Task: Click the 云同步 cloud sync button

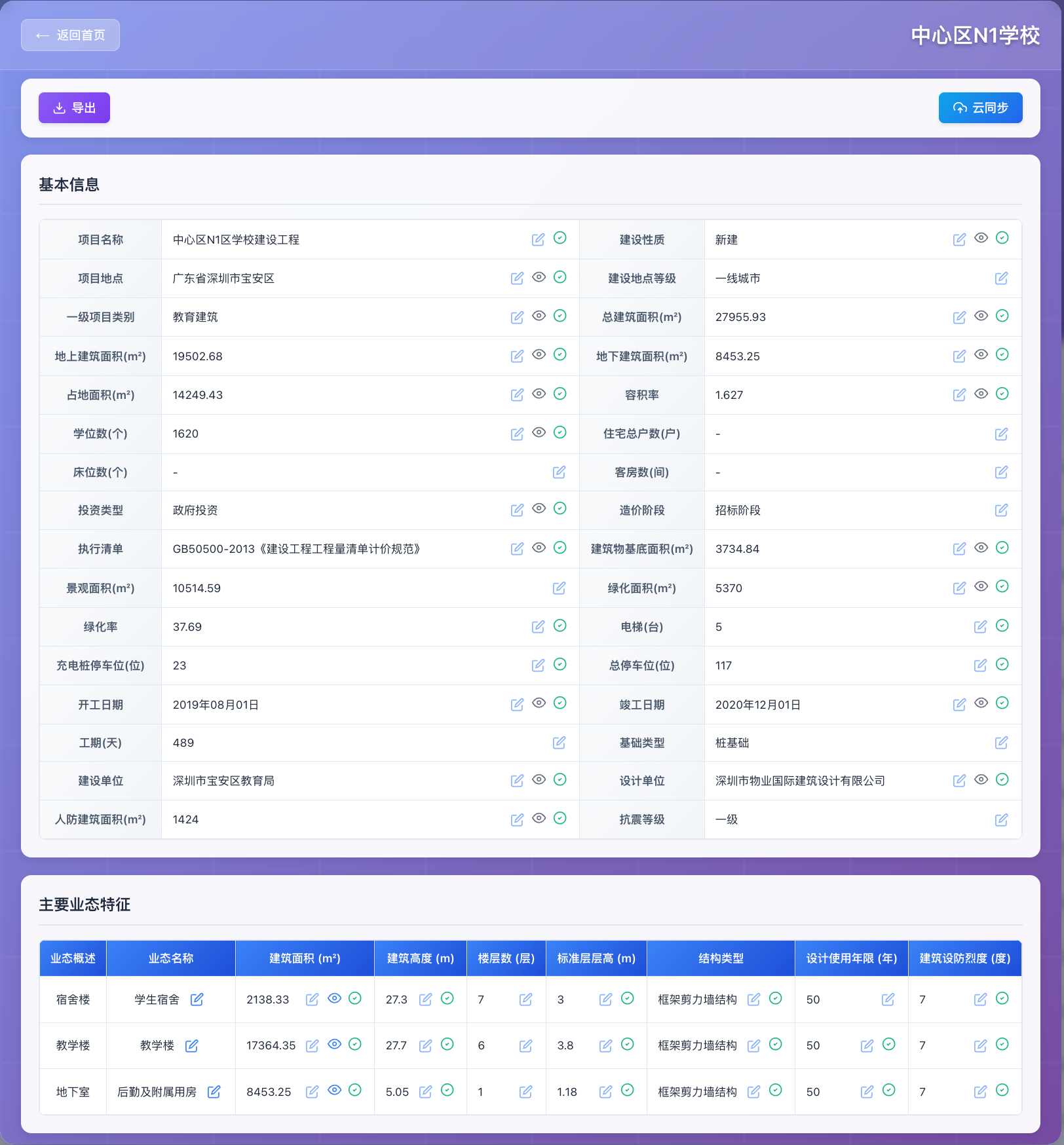Action: pyautogui.click(x=980, y=108)
